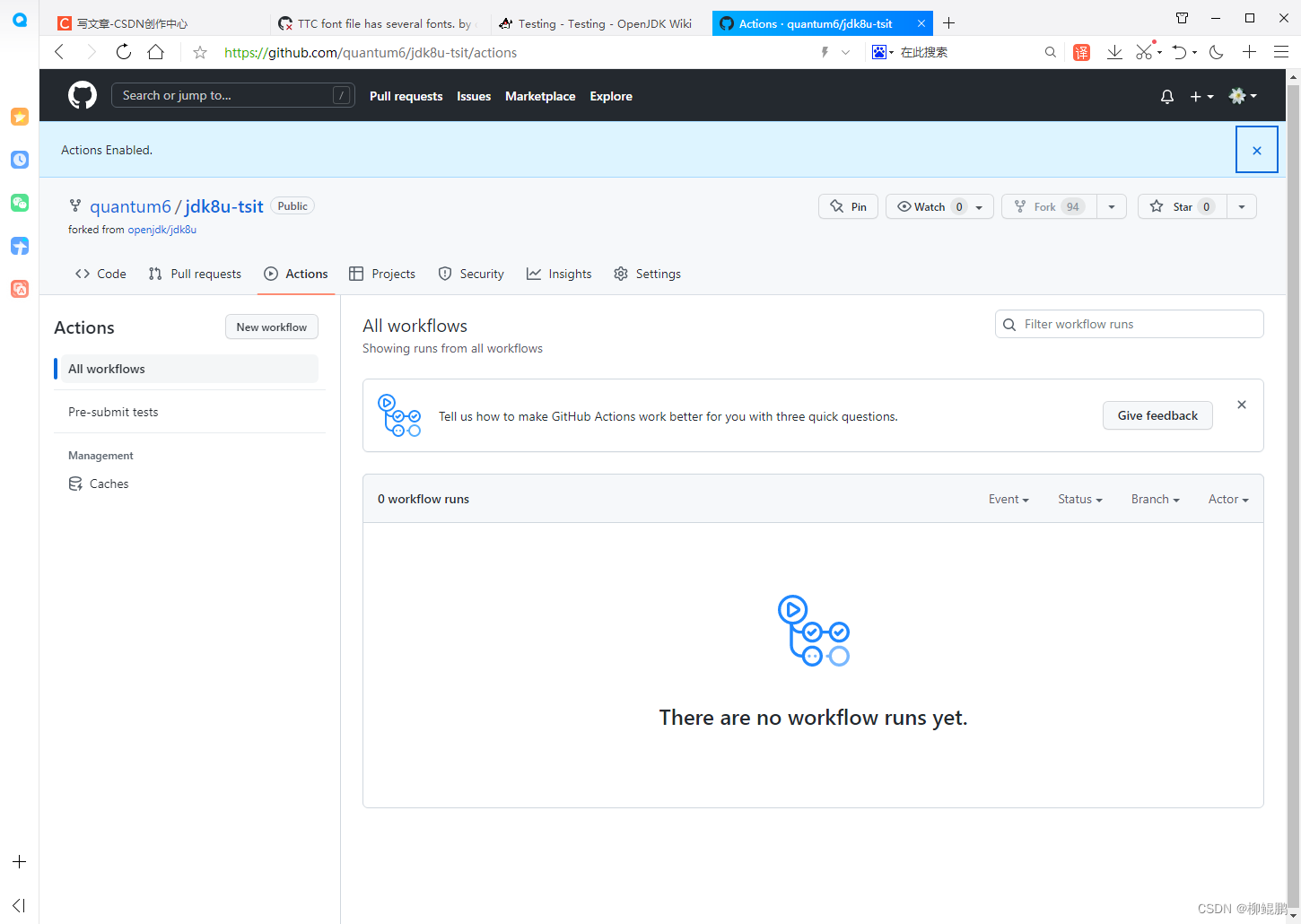Go to browser home page icon
The height and width of the screenshot is (924, 1301).
156,52
